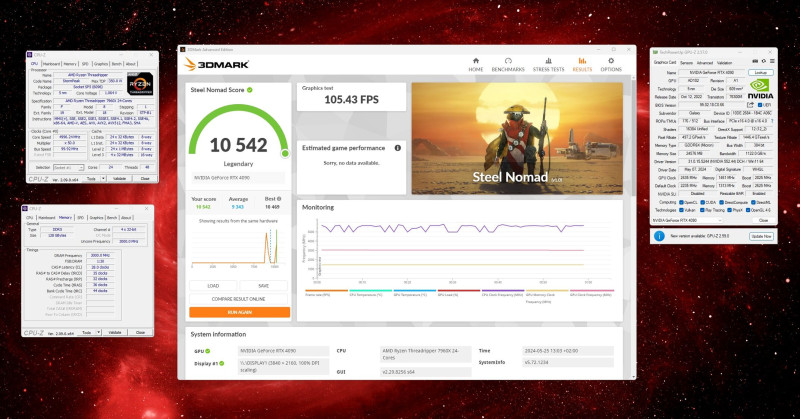This screenshot has height=419, width=800.
Task: Click purple CPU Clock Frequency legend swatch
Action: [503, 290]
